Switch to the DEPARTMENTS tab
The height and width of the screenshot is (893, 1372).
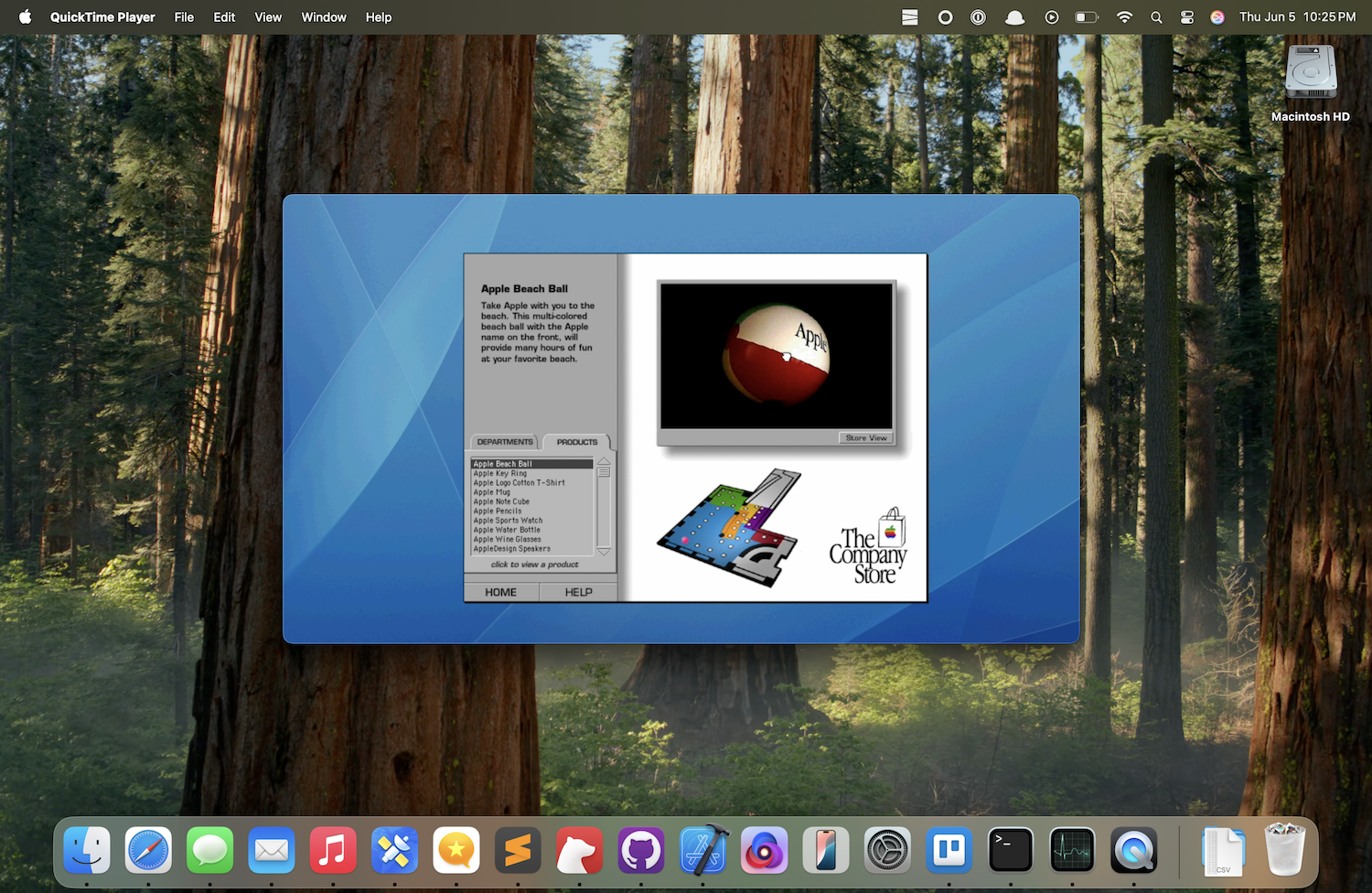click(504, 442)
